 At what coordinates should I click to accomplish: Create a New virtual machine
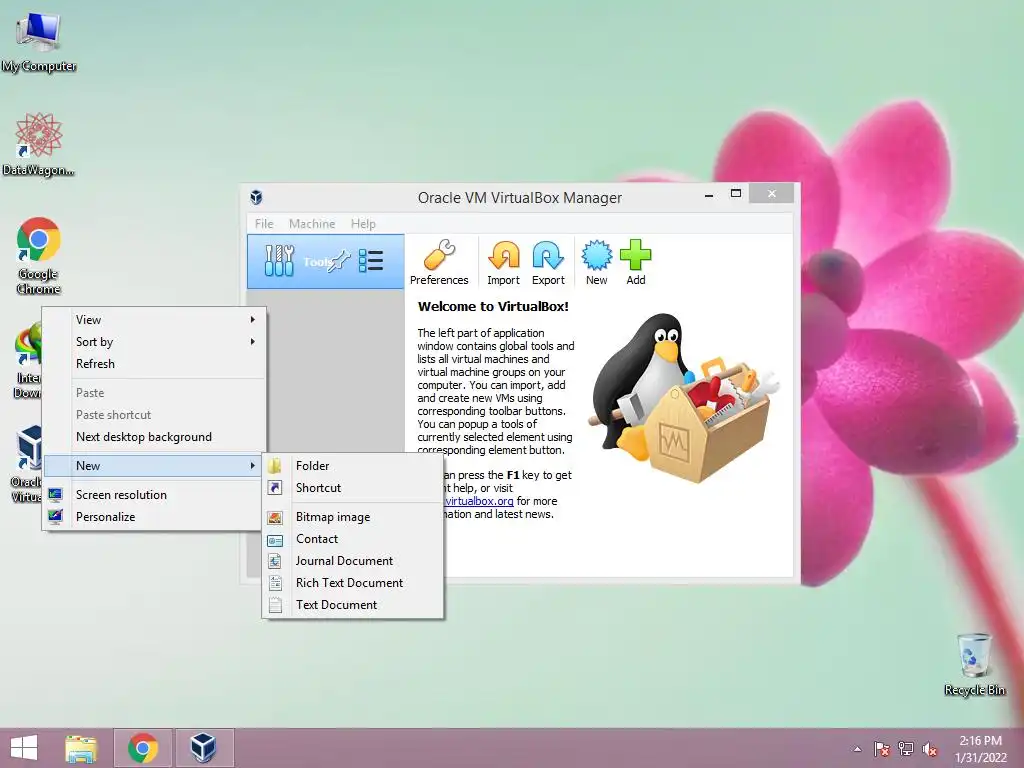(x=596, y=262)
